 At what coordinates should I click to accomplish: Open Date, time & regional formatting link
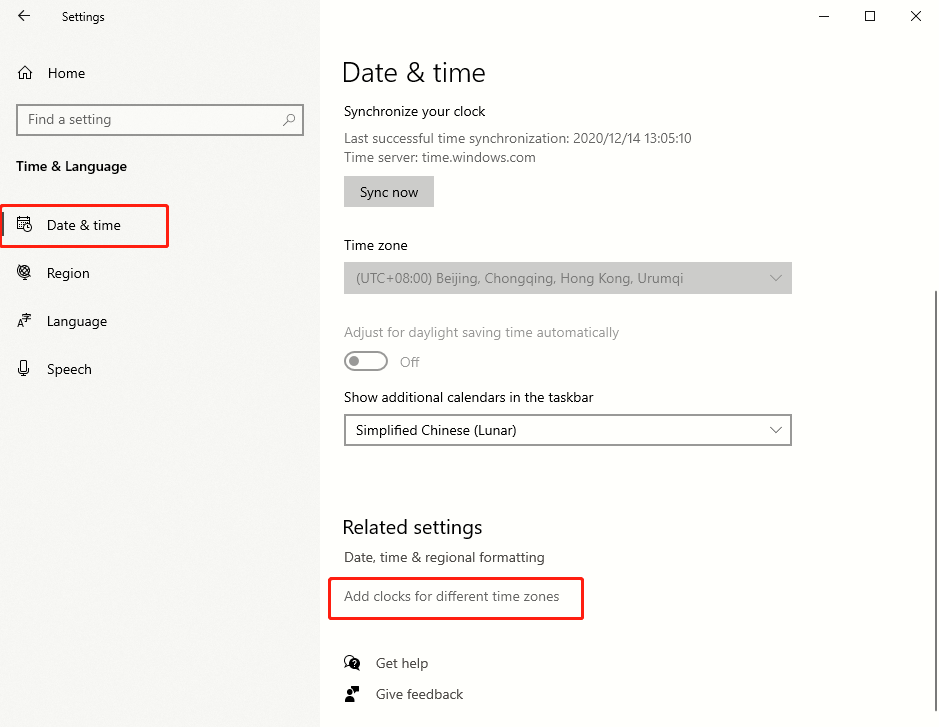click(x=444, y=558)
